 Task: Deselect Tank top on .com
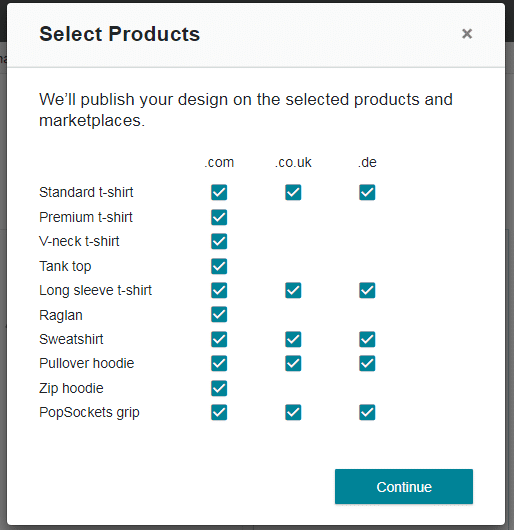pos(219,266)
